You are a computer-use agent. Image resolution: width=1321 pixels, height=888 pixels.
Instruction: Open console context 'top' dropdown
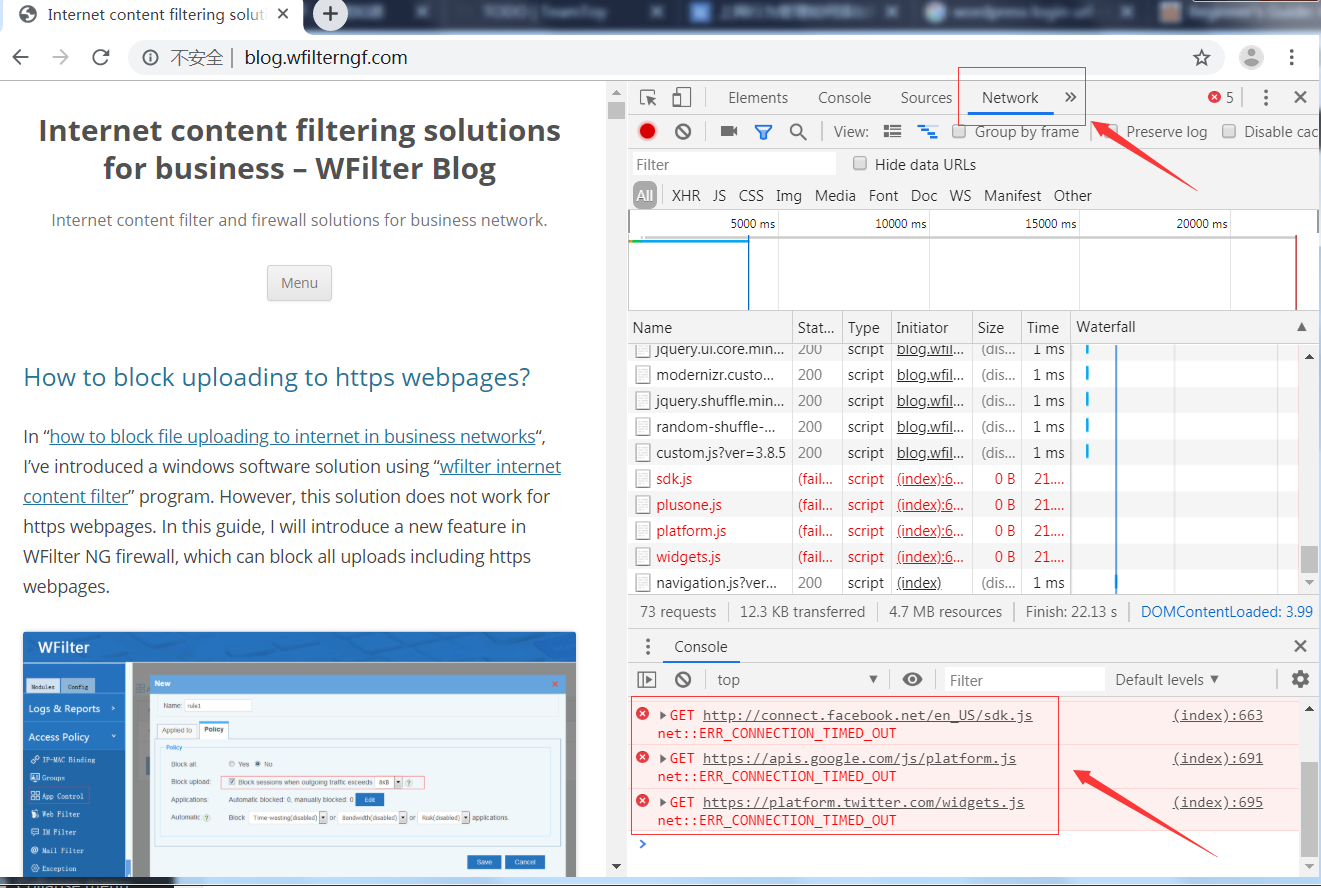(796, 679)
